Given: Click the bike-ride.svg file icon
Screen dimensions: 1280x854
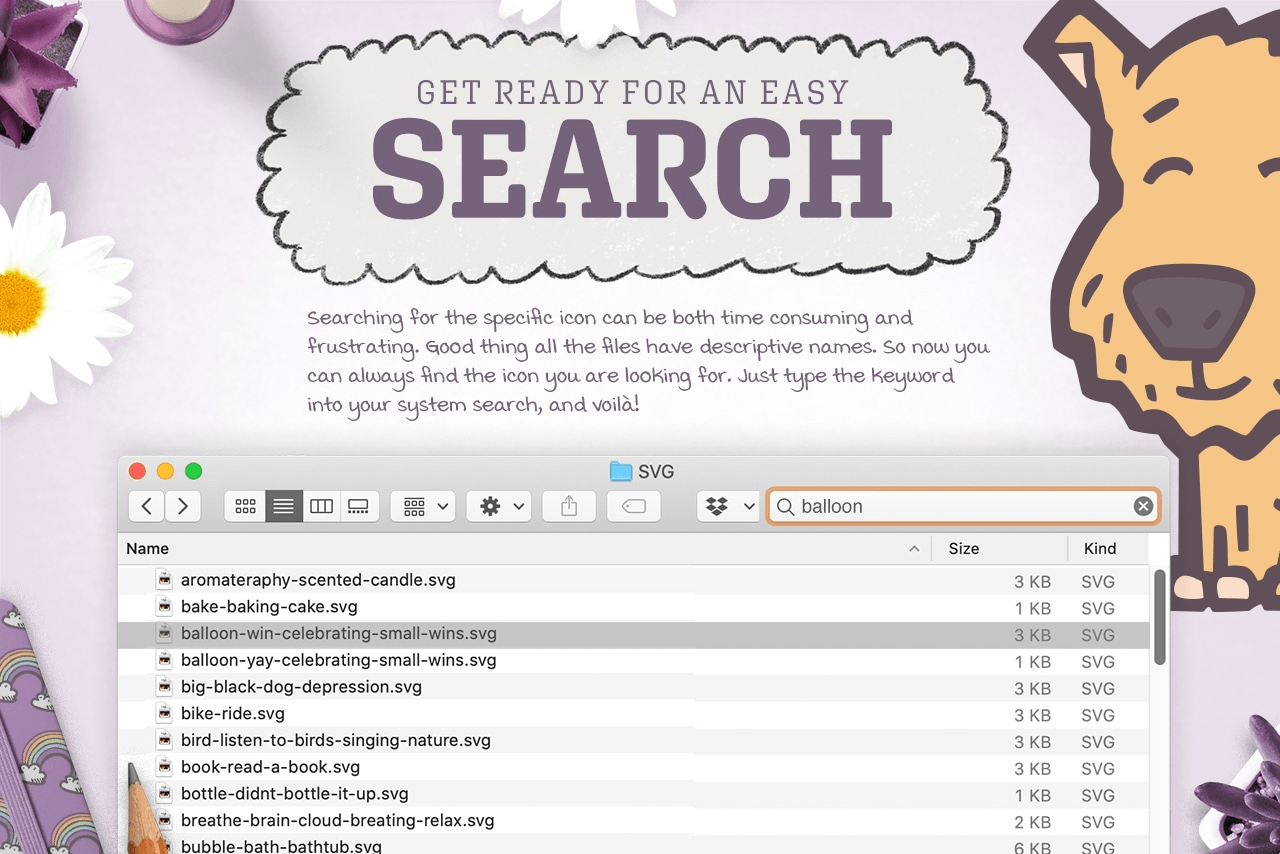Looking at the screenshot, I should click(x=163, y=714).
